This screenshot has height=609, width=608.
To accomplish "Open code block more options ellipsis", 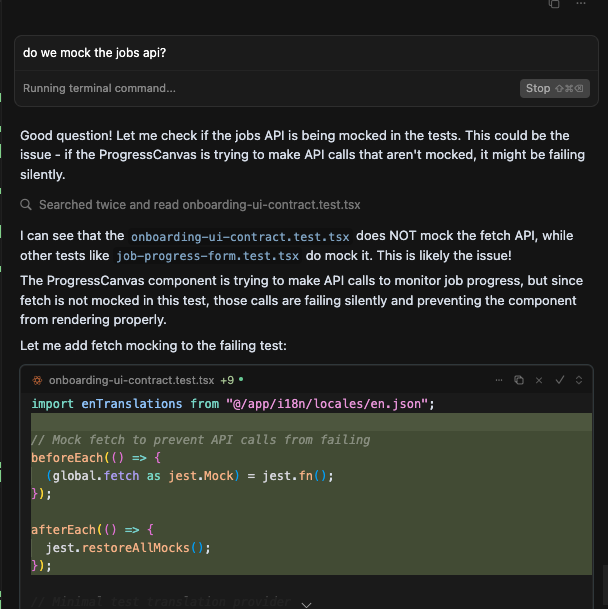I will pyautogui.click(x=499, y=380).
